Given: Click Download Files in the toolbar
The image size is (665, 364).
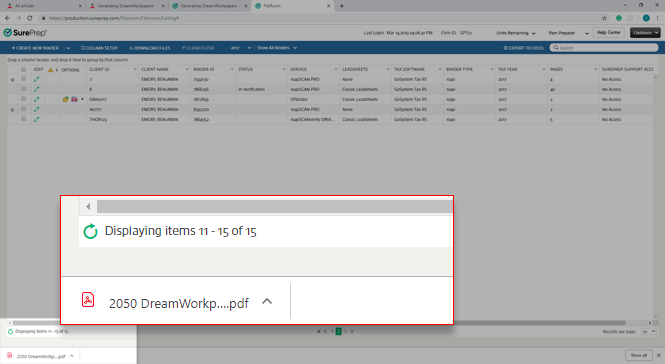Looking at the screenshot, I should coord(149,48).
